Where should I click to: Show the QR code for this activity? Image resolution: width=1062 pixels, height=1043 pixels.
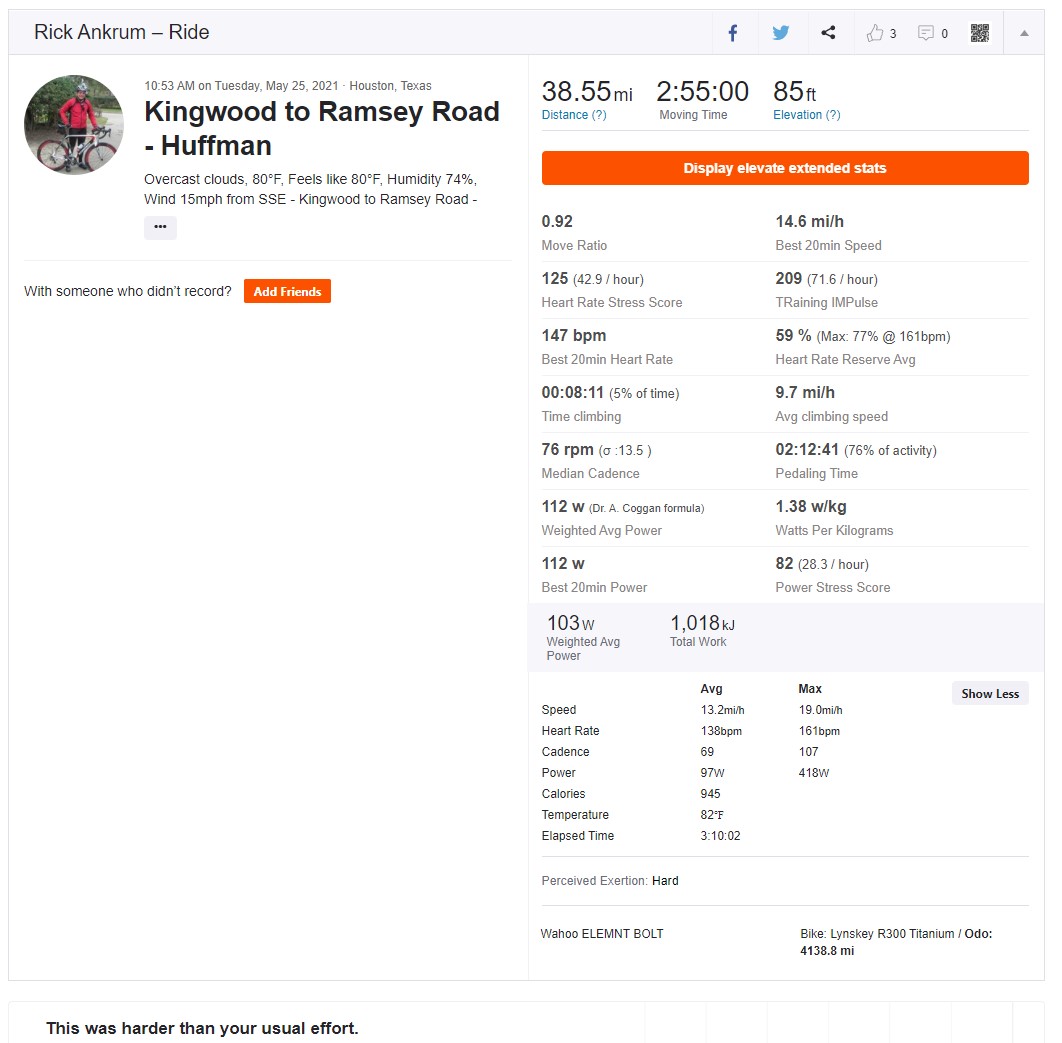979,33
